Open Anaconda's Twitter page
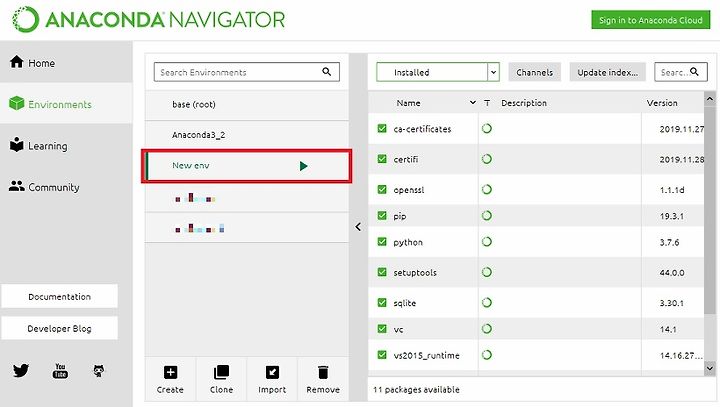This screenshot has width=720, height=407. 21,370
